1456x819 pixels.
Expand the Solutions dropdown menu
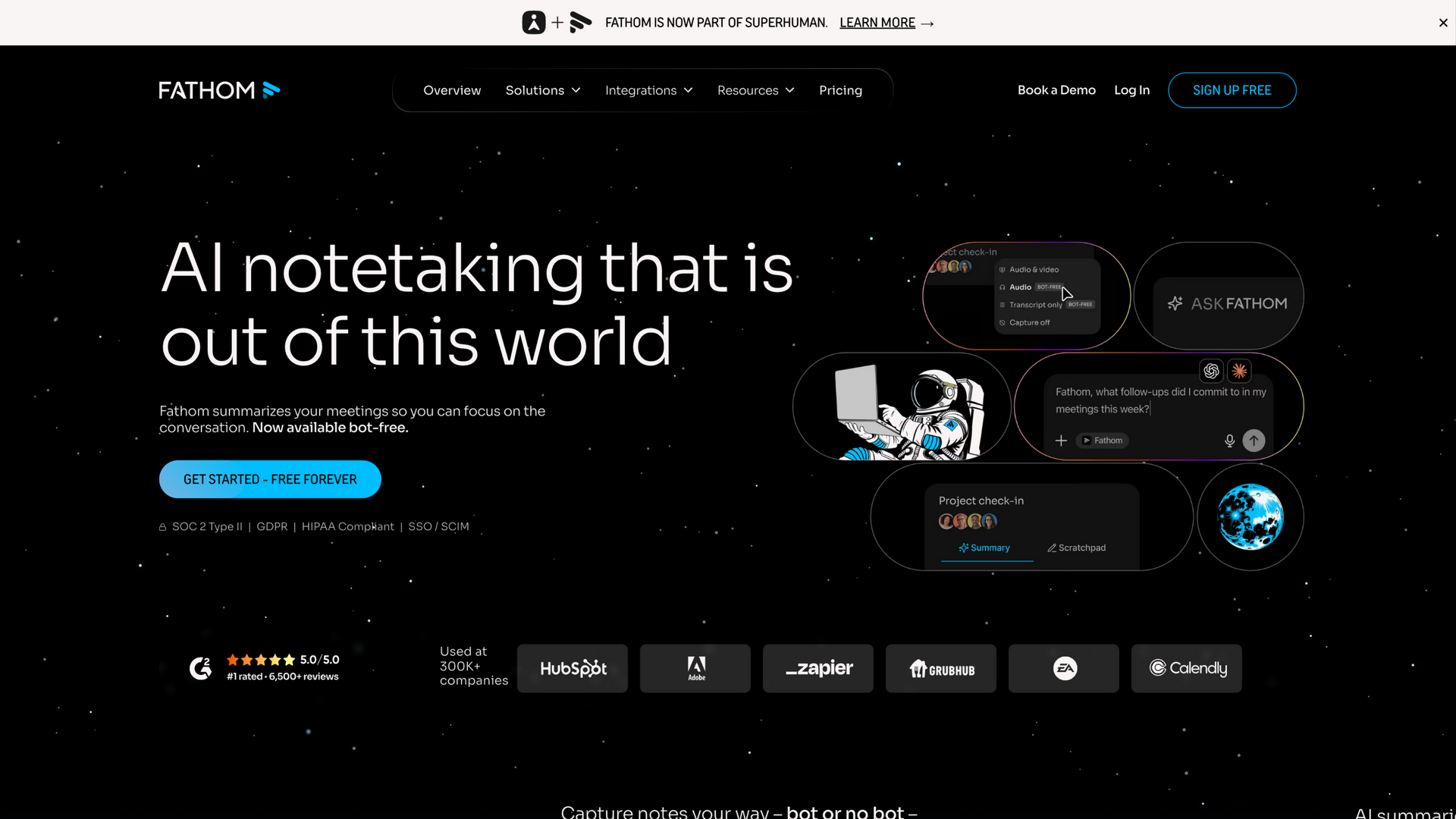tap(543, 90)
